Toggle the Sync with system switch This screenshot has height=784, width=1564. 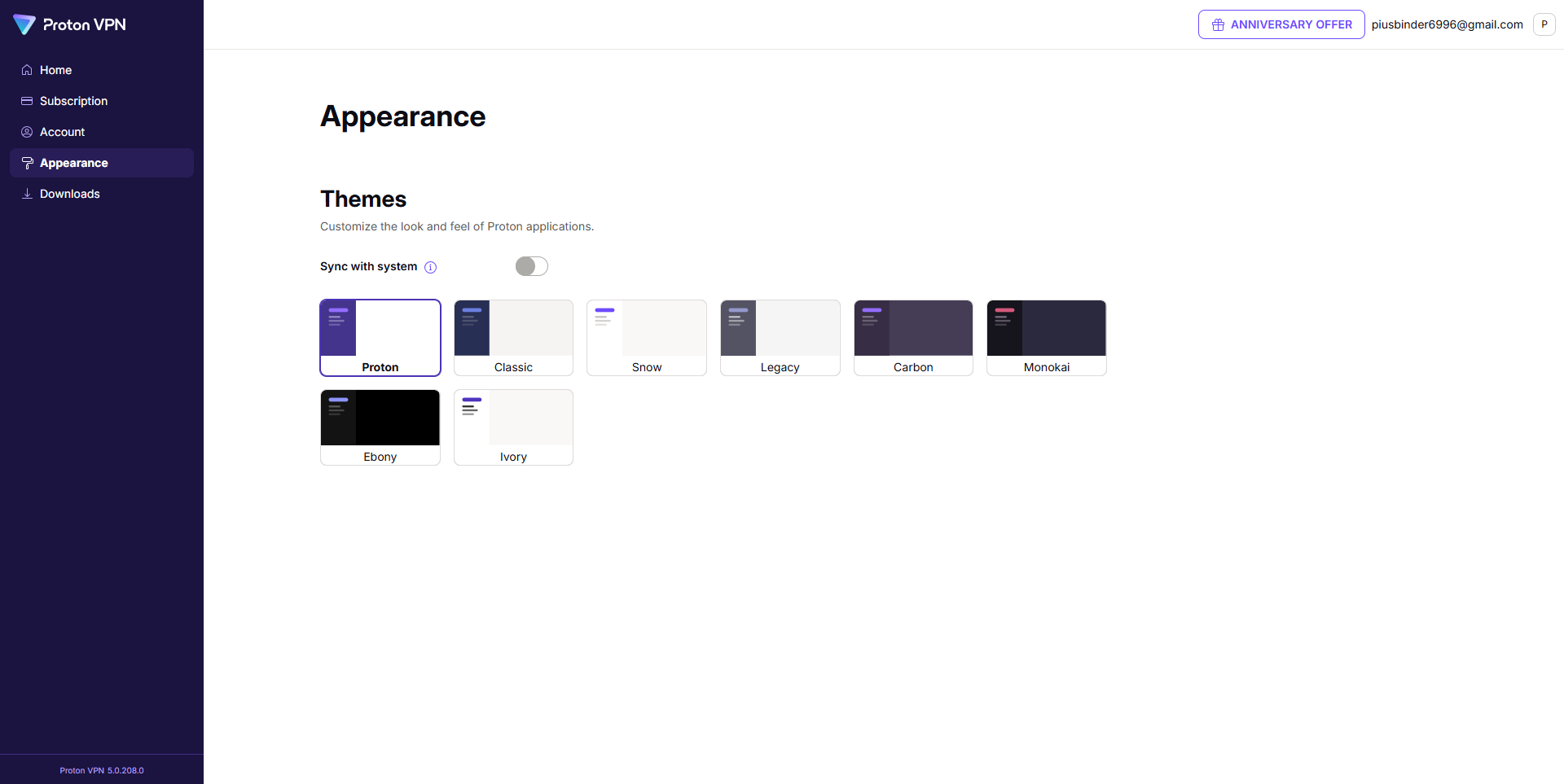[x=532, y=266]
